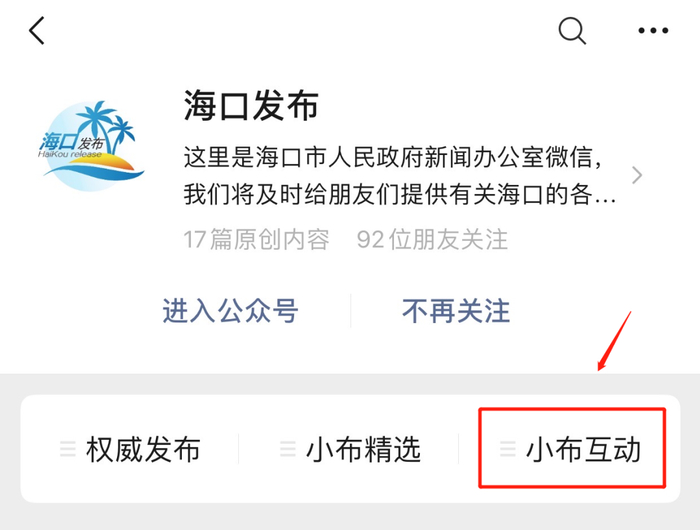The height and width of the screenshot is (530, 700).
Task: Tap the 海口发布 account name title
Action: pyautogui.click(x=251, y=105)
